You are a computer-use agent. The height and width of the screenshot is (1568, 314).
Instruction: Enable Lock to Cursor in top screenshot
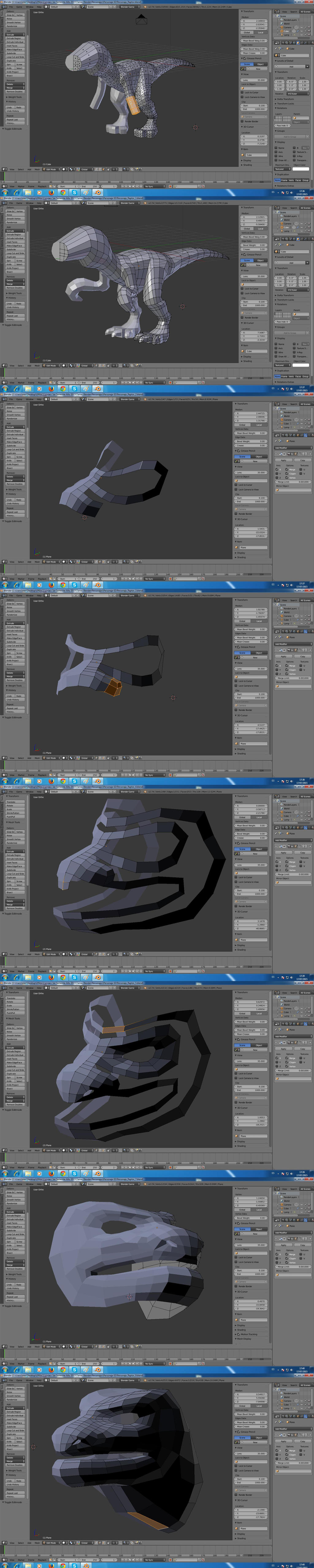click(x=242, y=93)
